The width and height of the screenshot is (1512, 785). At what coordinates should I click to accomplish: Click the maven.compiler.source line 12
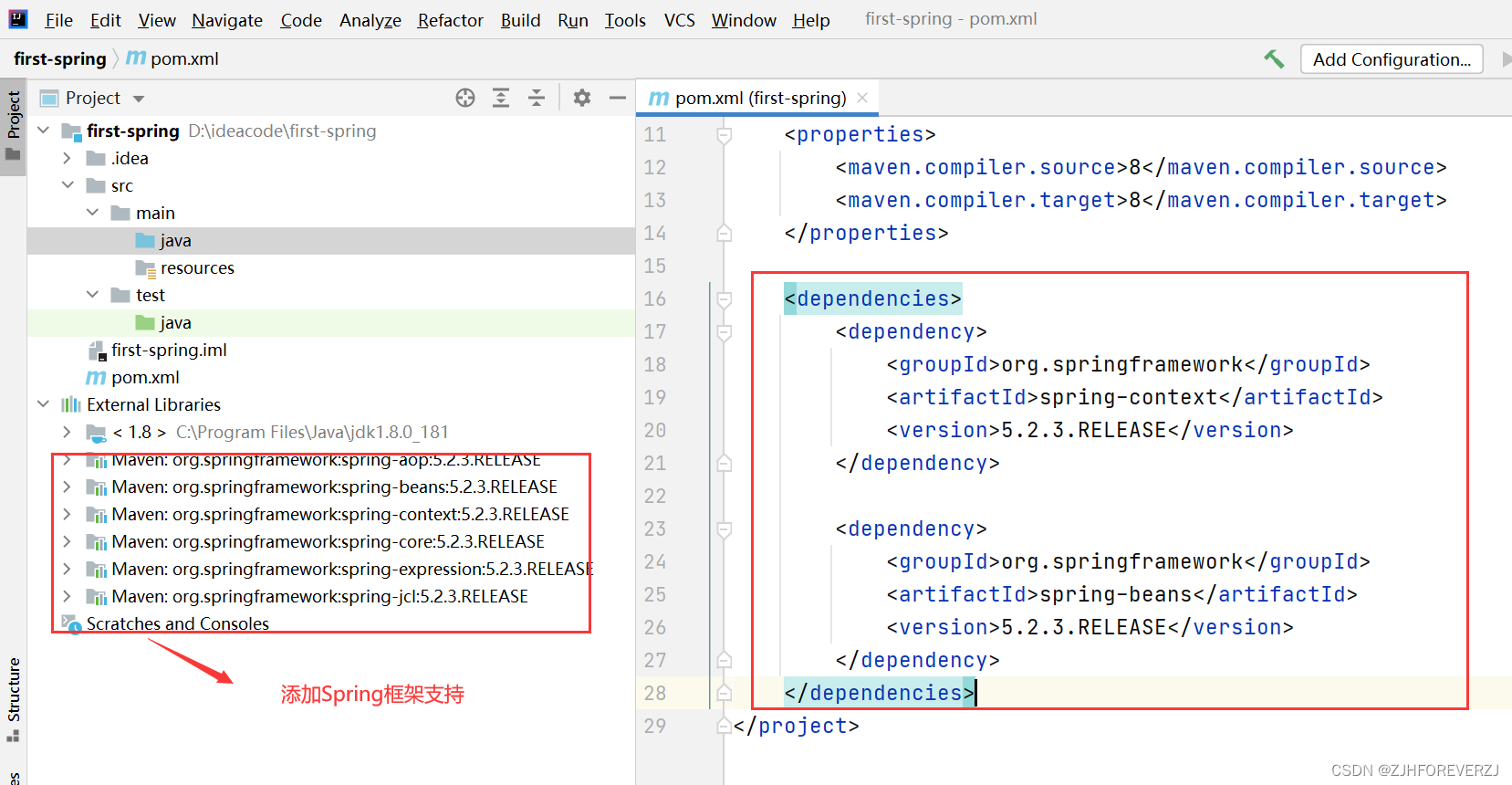pos(1141,167)
